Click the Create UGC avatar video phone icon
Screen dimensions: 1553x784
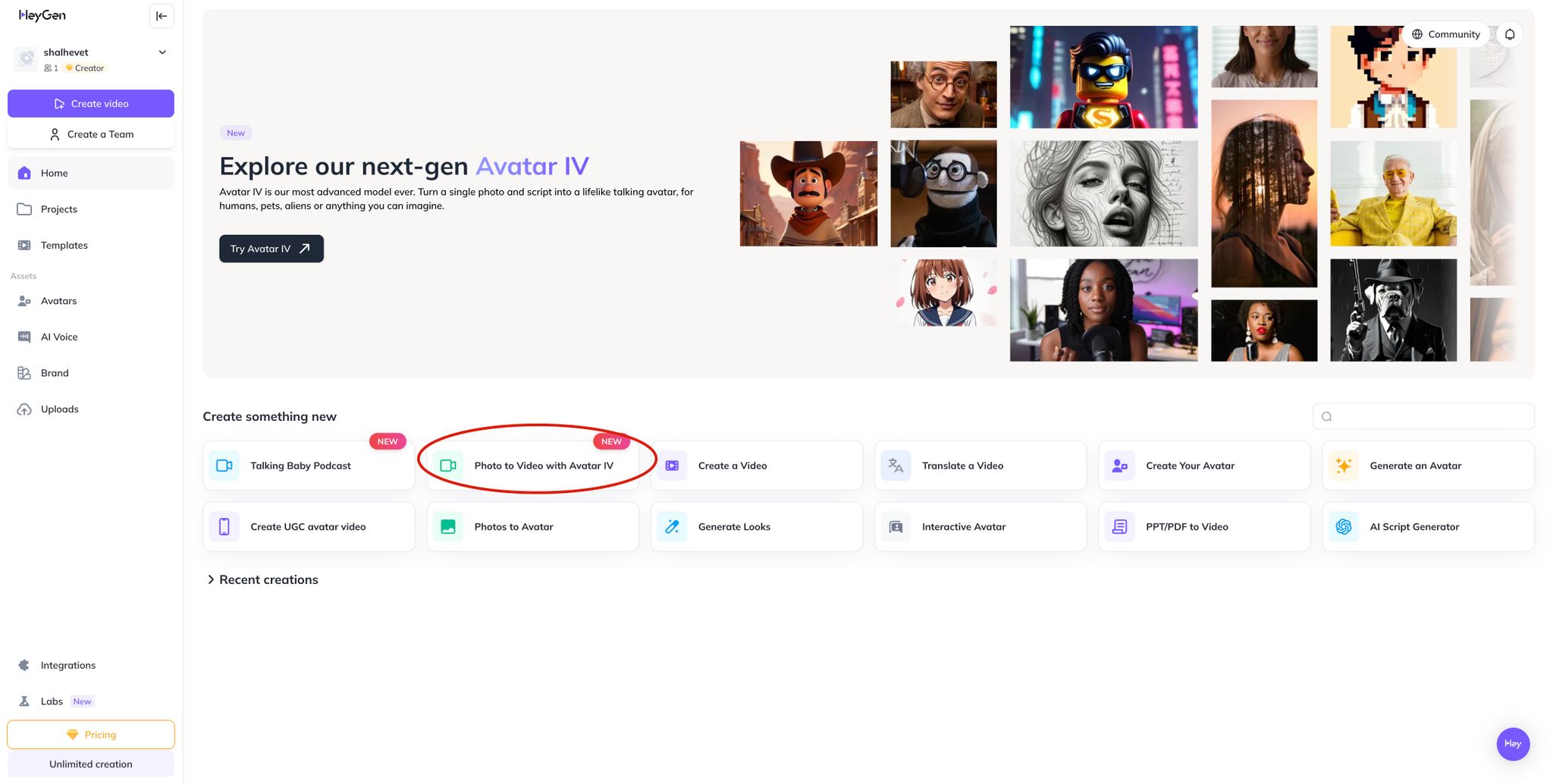(224, 527)
